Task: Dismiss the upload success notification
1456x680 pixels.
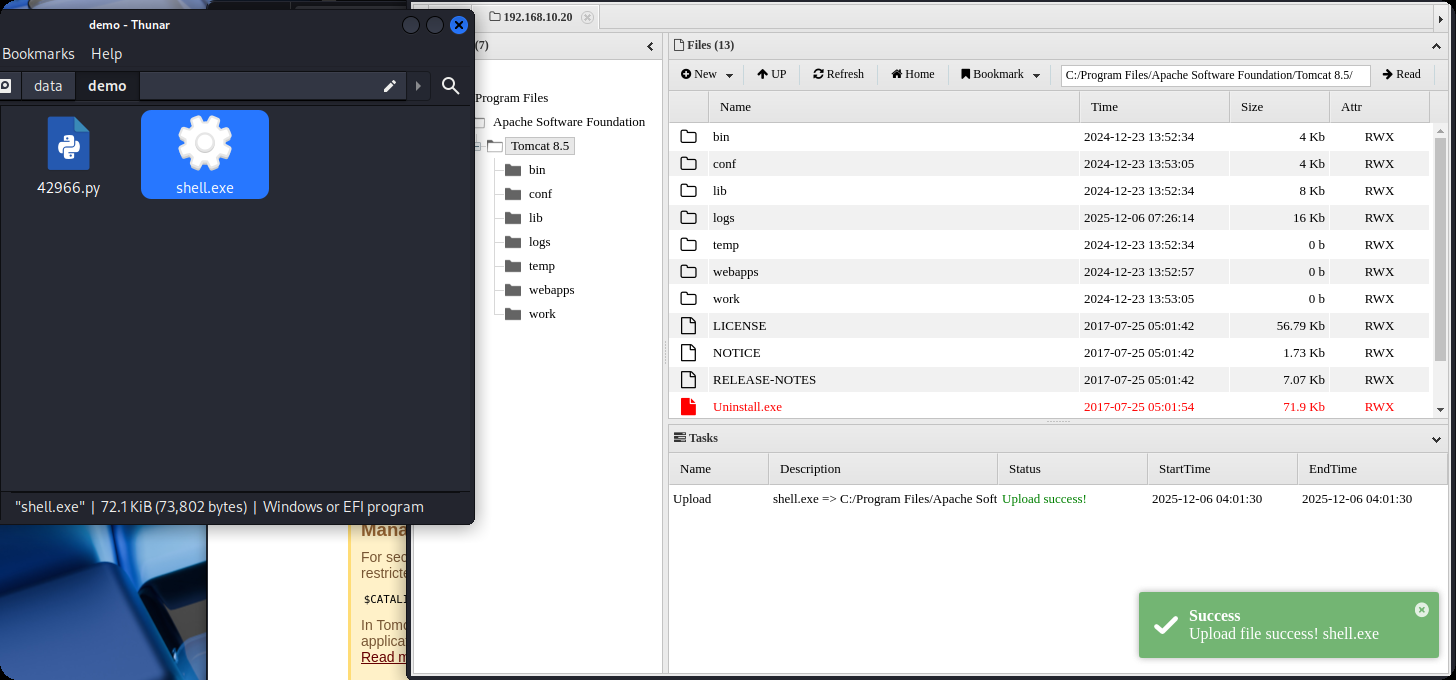Action: pos(1421,610)
